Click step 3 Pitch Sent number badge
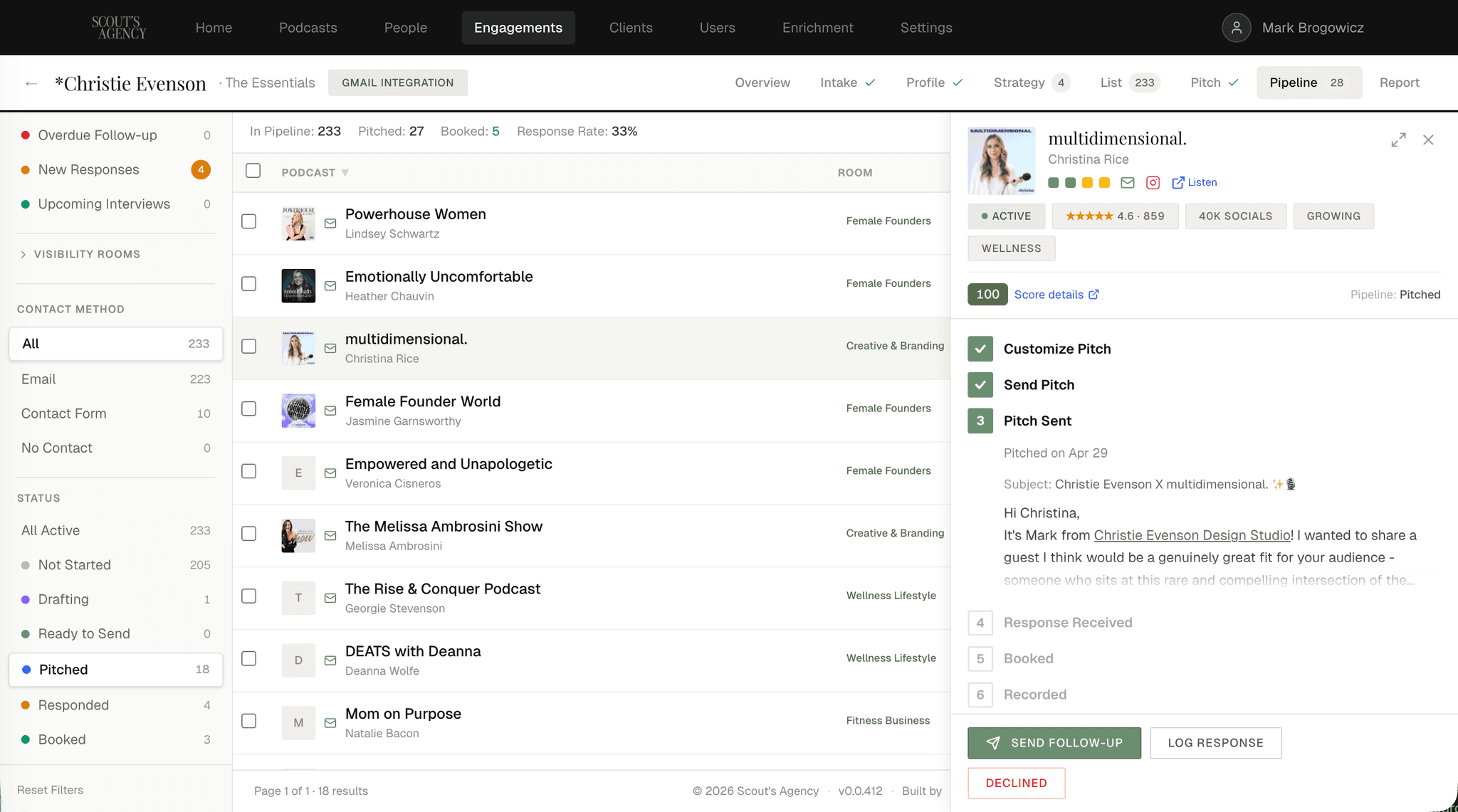 click(980, 421)
